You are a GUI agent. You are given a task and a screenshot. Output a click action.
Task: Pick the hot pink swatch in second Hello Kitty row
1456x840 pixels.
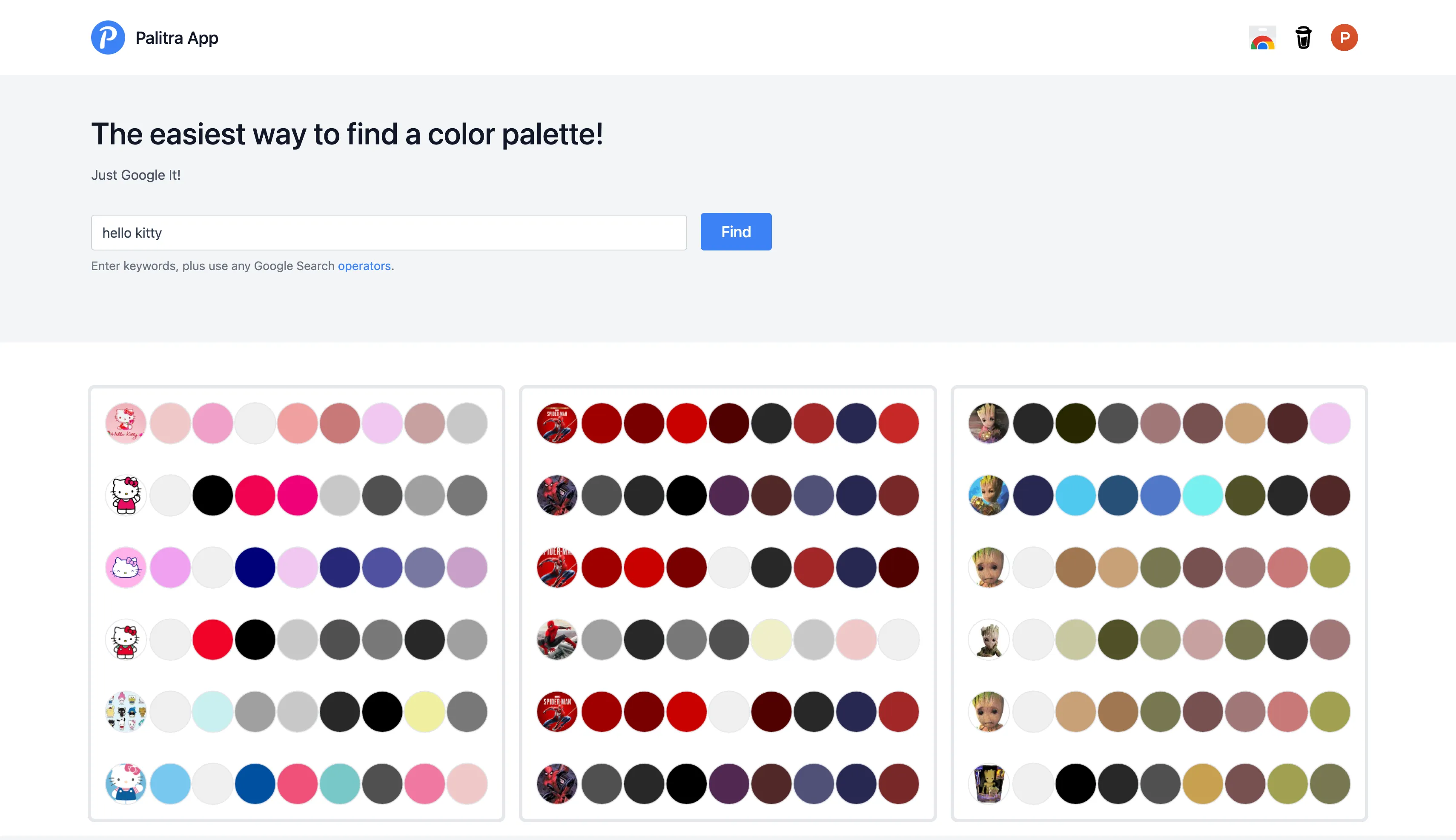pyautogui.click(x=298, y=495)
